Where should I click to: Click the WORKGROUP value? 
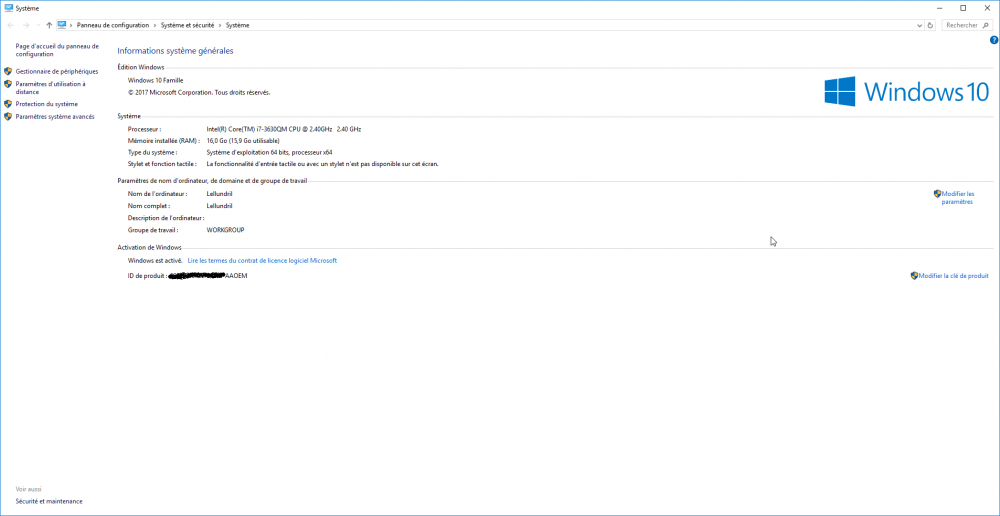coord(225,230)
